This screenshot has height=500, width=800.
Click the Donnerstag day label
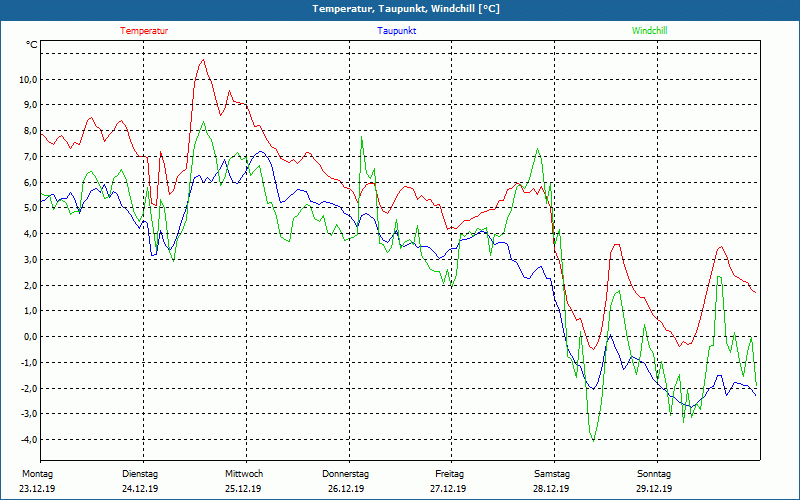pos(345,474)
